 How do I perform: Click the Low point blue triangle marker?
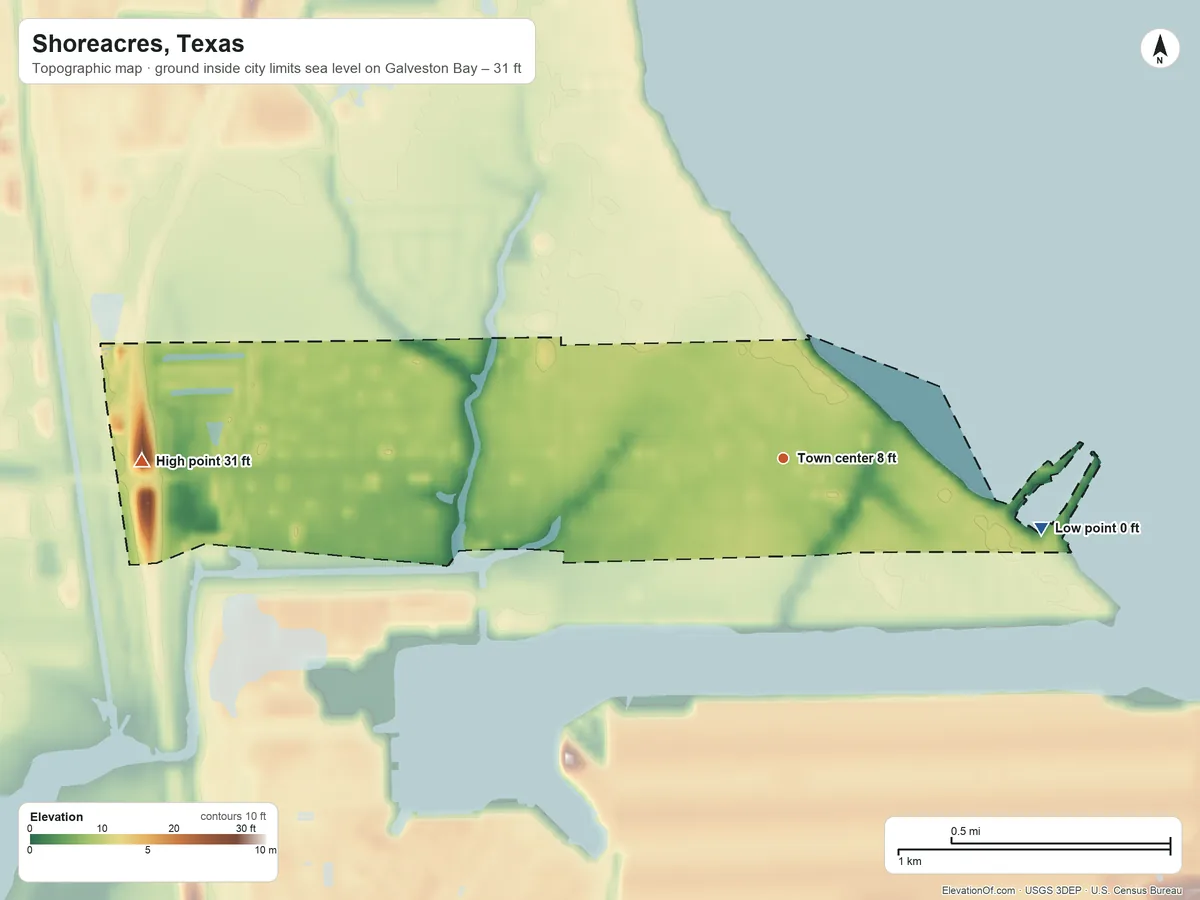point(1041,528)
